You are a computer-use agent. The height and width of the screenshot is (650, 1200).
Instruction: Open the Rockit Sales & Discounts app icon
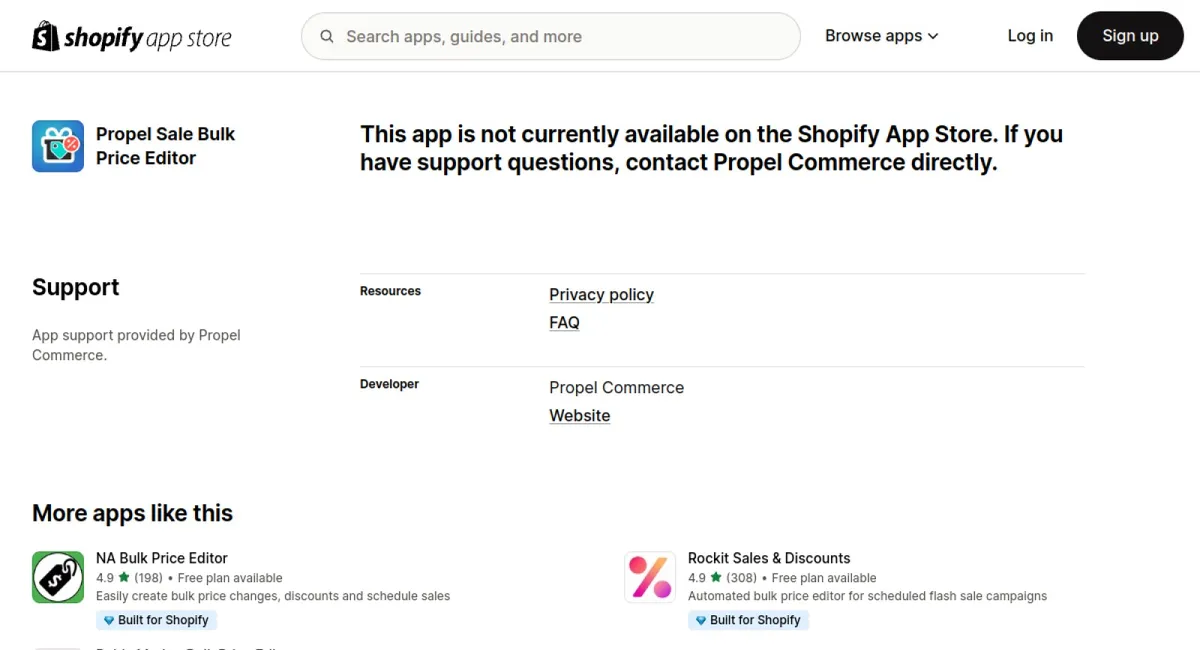tap(650, 577)
